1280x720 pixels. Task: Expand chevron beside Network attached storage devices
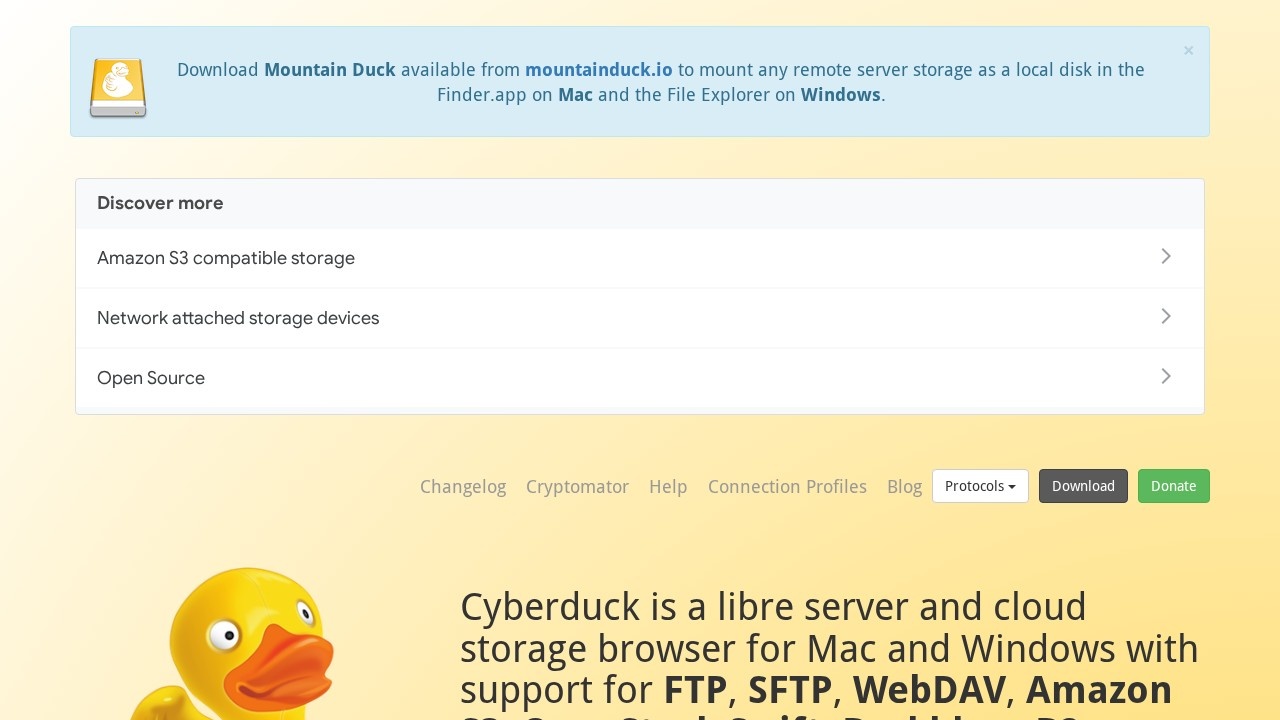pyautogui.click(x=1166, y=317)
